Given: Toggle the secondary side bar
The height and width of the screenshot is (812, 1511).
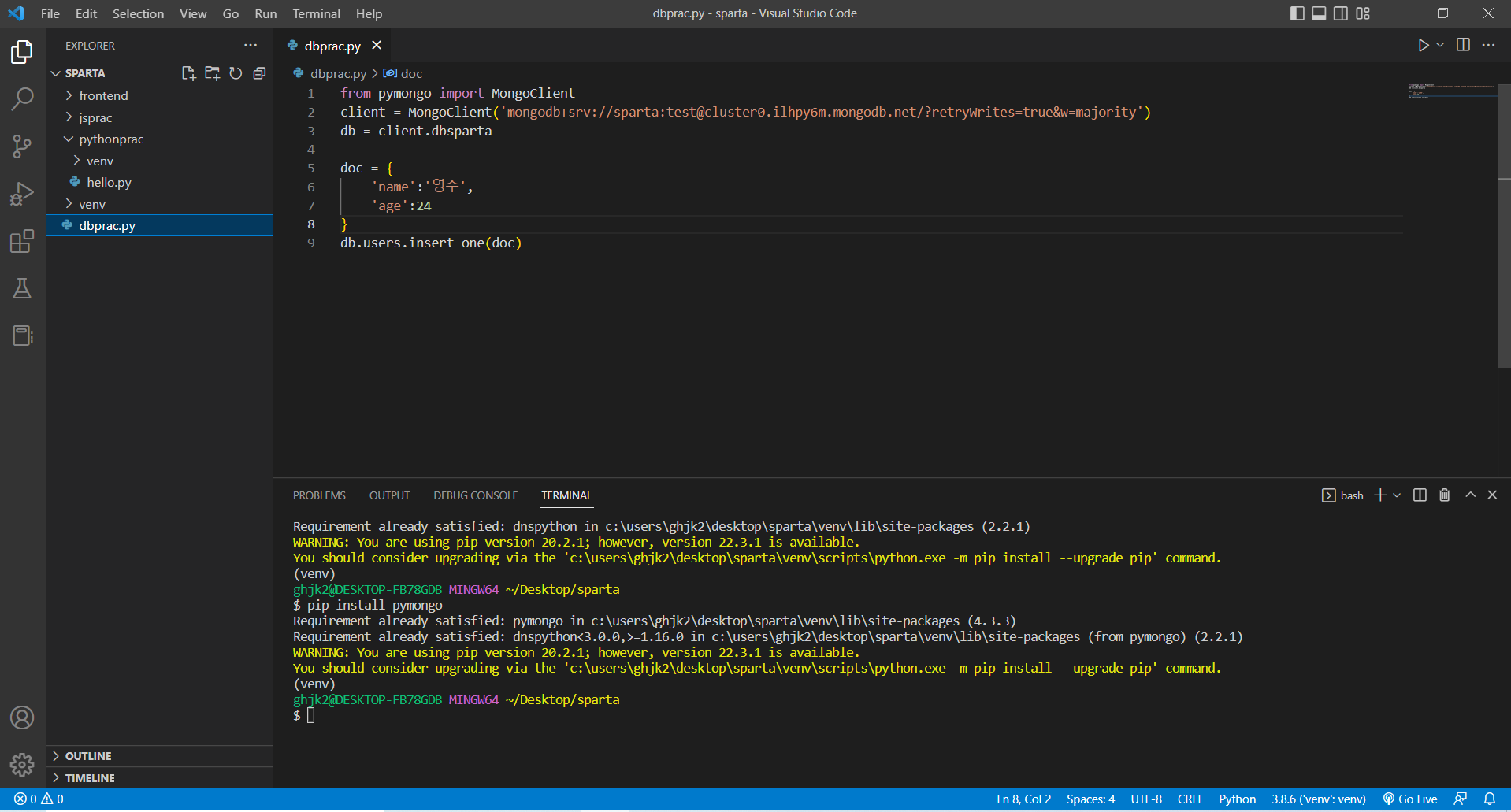Looking at the screenshot, I should click(x=1341, y=13).
